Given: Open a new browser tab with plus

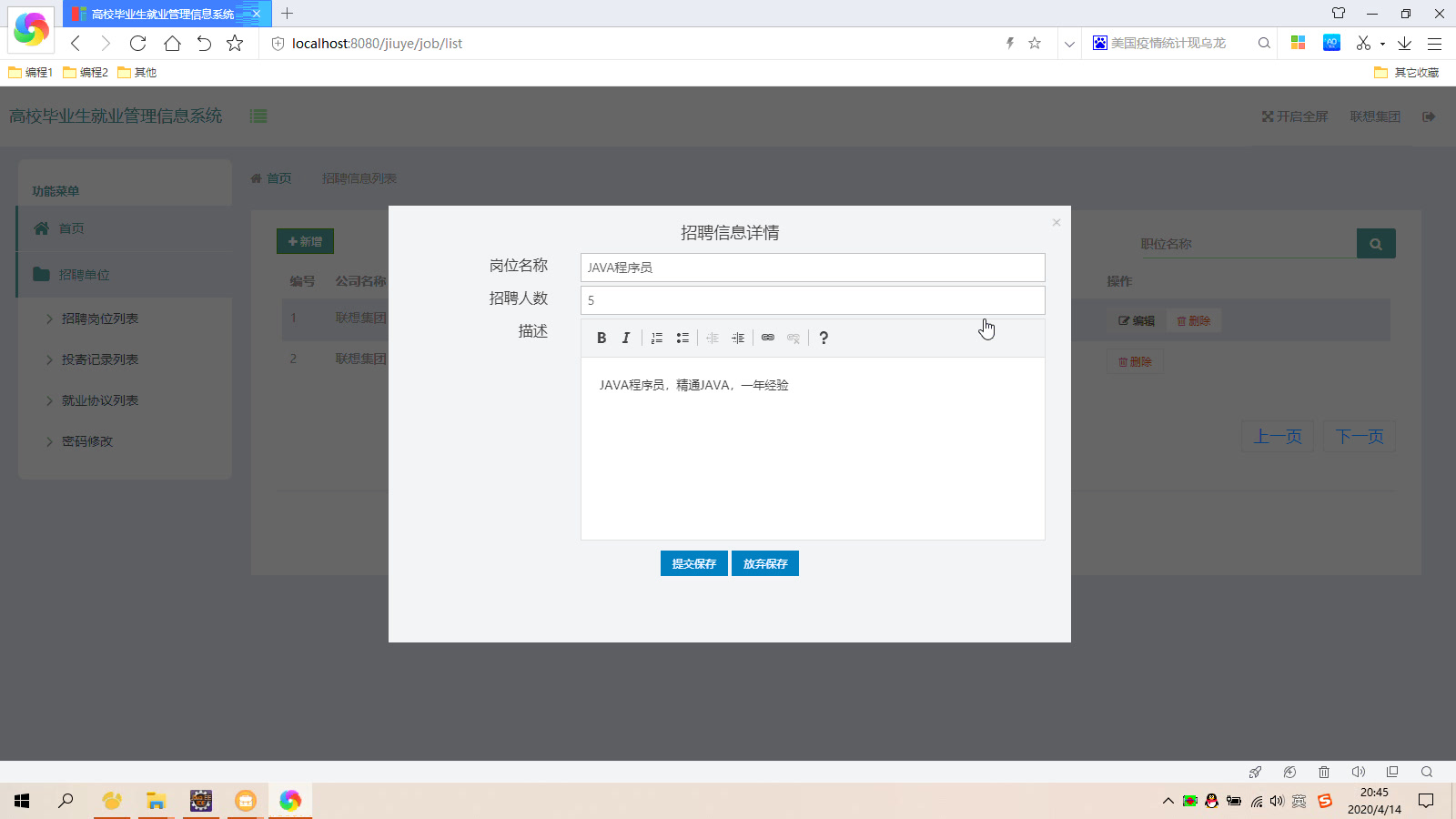Looking at the screenshot, I should 288,14.
